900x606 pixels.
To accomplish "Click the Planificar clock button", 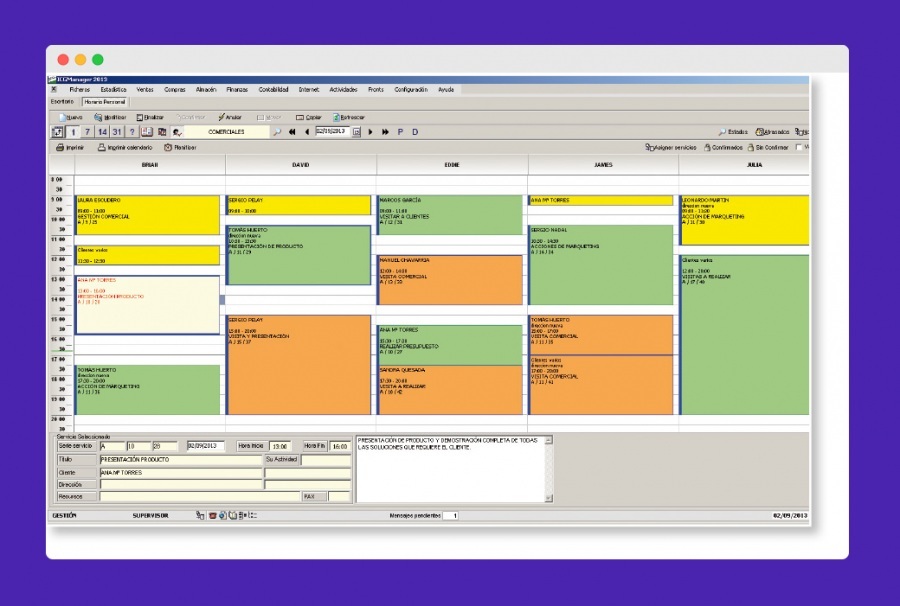I will (x=180, y=147).
